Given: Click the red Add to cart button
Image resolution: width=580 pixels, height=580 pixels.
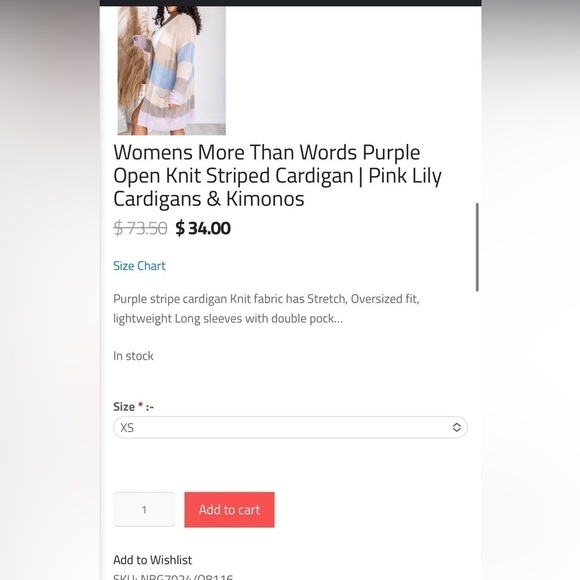Looking at the screenshot, I should [x=229, y=510].
